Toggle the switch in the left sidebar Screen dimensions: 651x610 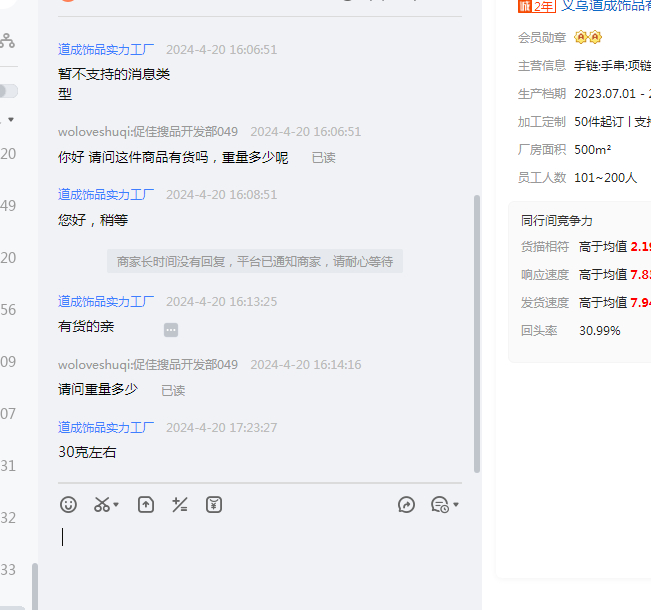point(8,91)
